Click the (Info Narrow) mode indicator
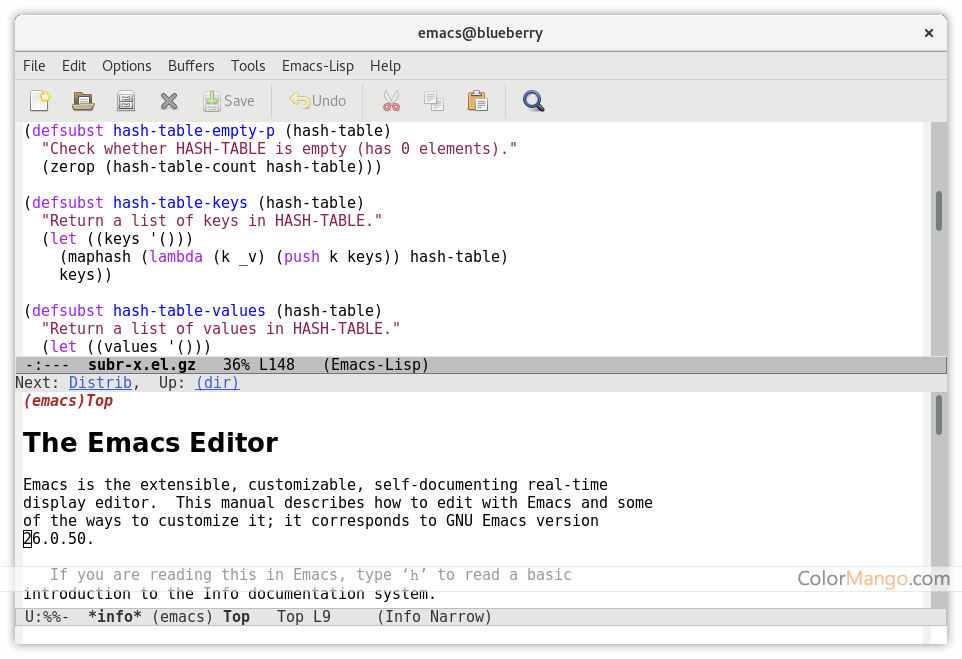Viewport: 962px width, 659px height. pos(434,617)
